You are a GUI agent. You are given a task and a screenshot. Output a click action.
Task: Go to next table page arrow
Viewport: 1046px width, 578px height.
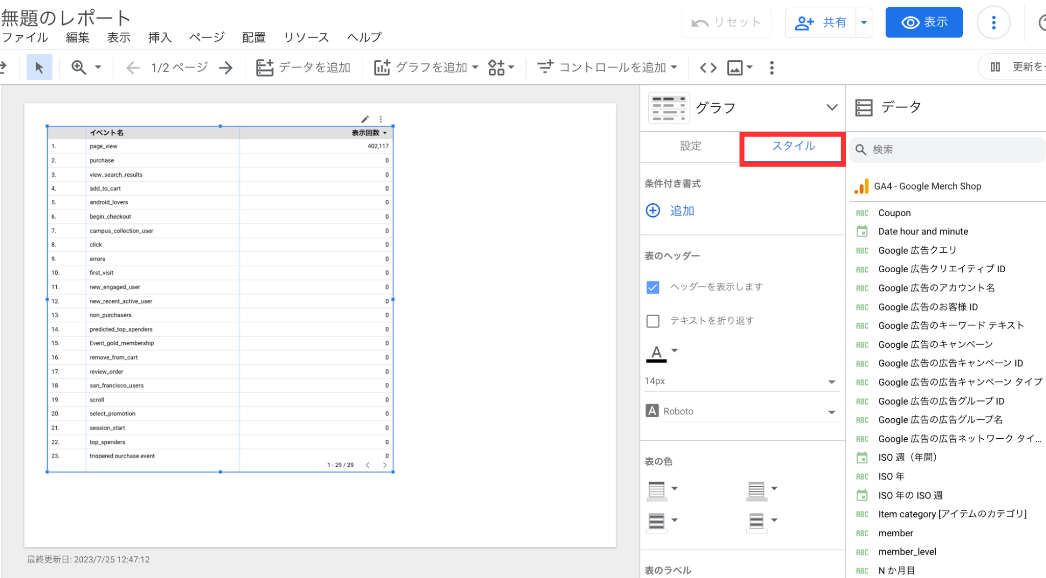coord(384,465)
